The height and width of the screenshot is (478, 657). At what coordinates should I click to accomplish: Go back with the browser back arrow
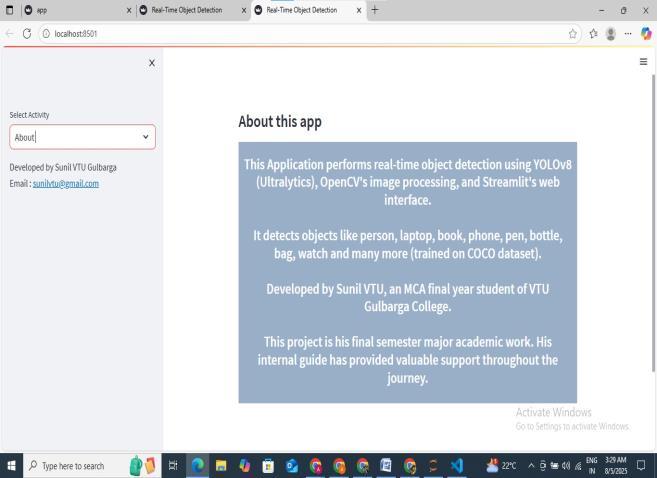coord(10,34)
